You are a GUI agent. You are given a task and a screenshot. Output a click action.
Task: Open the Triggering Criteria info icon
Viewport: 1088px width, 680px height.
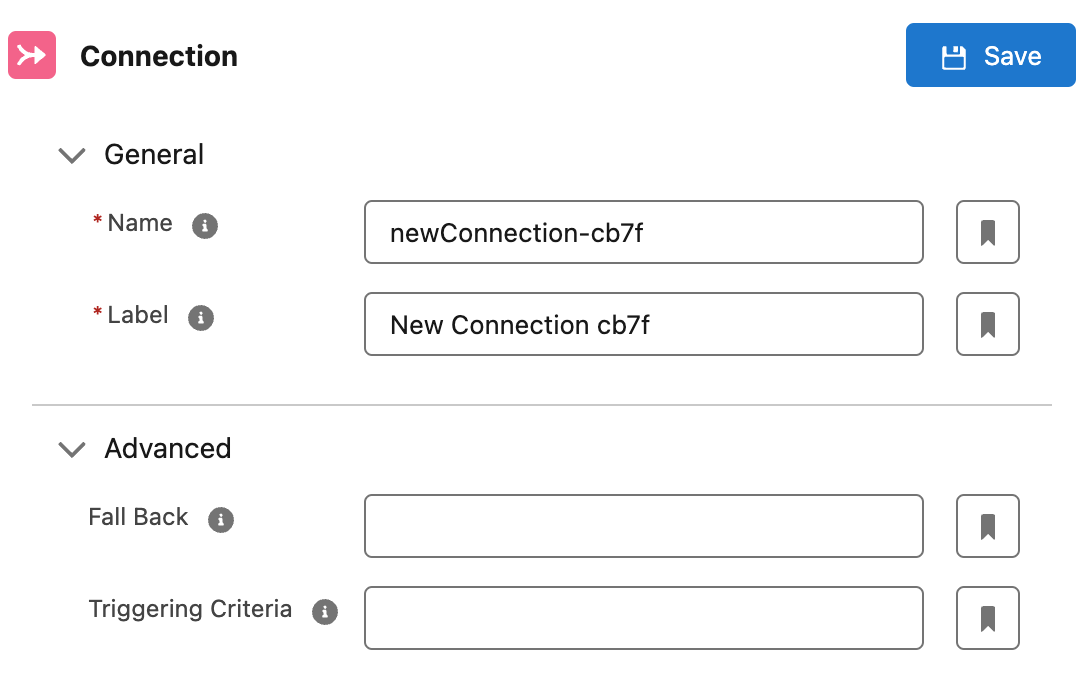click(x=325, y=612)
